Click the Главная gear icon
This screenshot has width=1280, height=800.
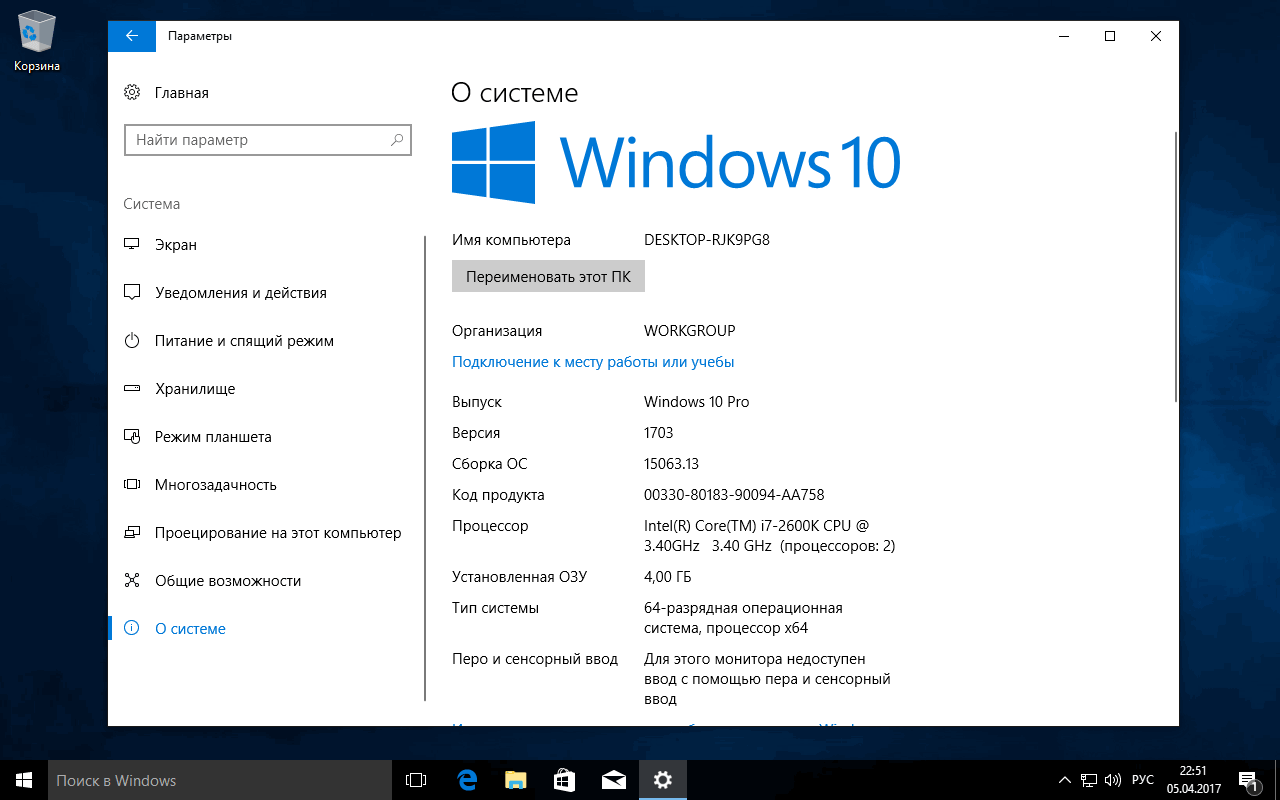(x=131, y=92)
